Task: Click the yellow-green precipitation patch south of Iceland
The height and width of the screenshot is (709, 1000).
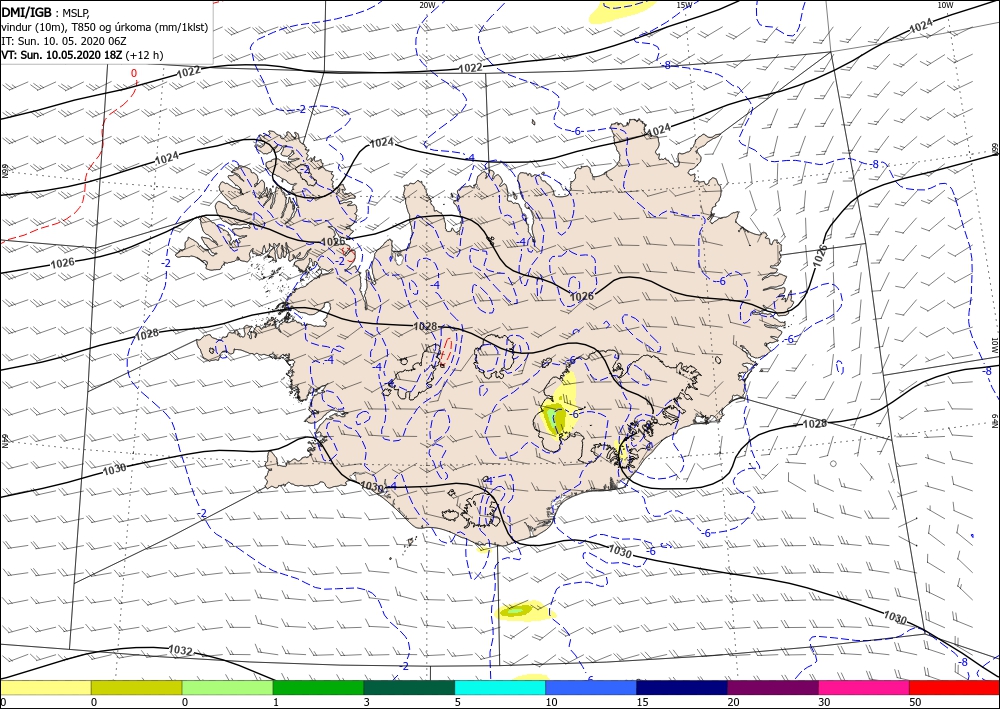Action: [517, 611]
